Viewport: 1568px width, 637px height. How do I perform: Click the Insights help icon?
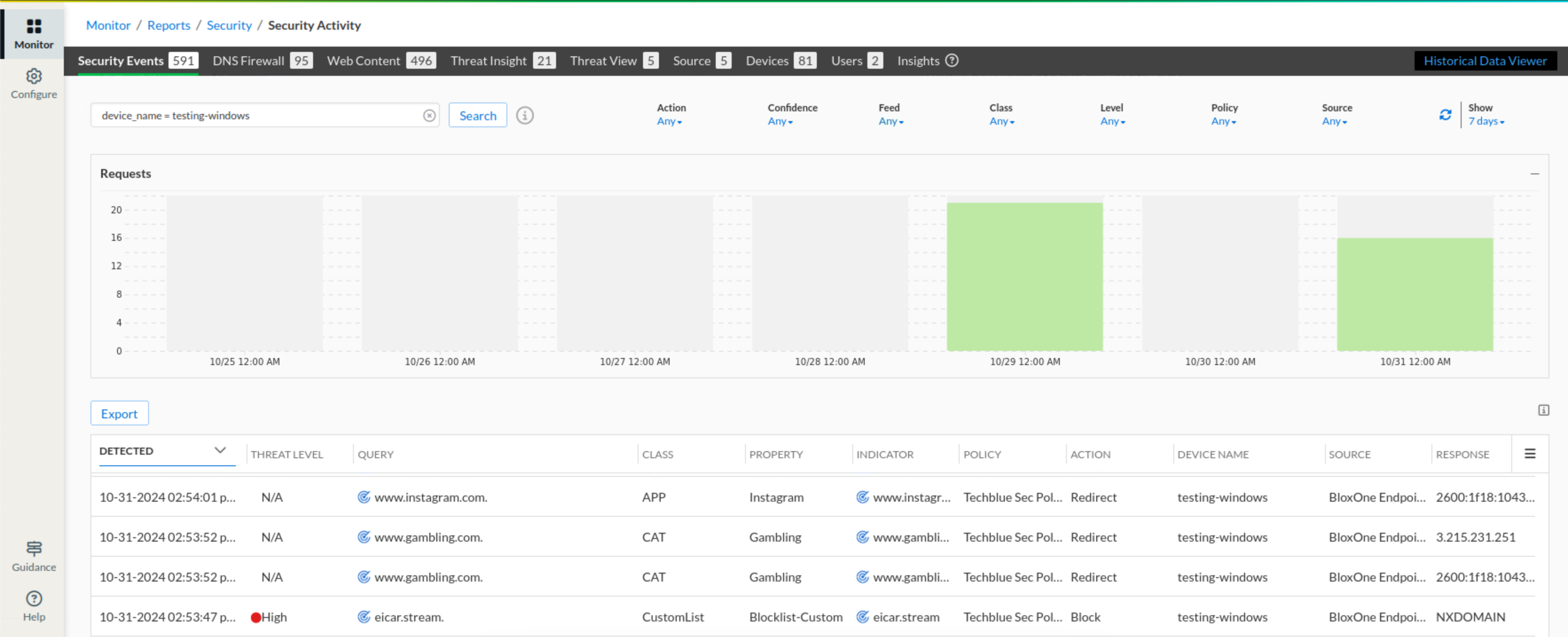952,60
